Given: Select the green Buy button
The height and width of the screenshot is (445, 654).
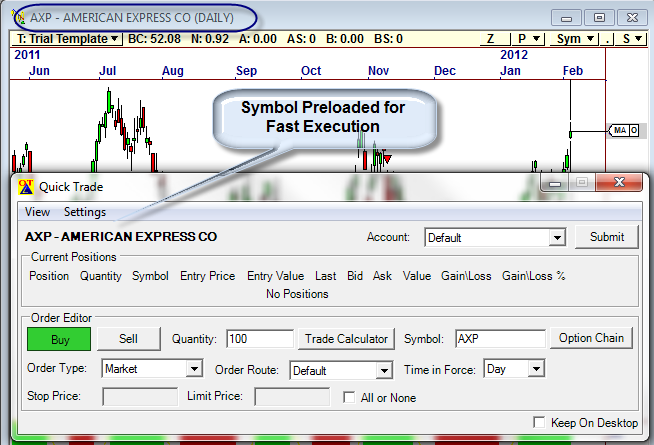Looking at the screenshot, I should 59,339.
